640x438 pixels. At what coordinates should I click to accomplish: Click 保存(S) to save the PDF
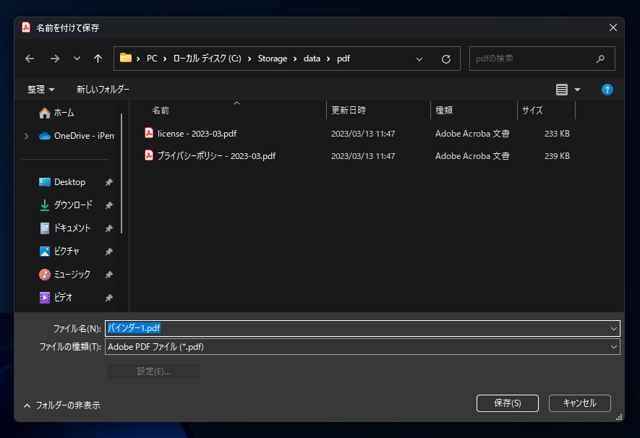tap(507, 403)
